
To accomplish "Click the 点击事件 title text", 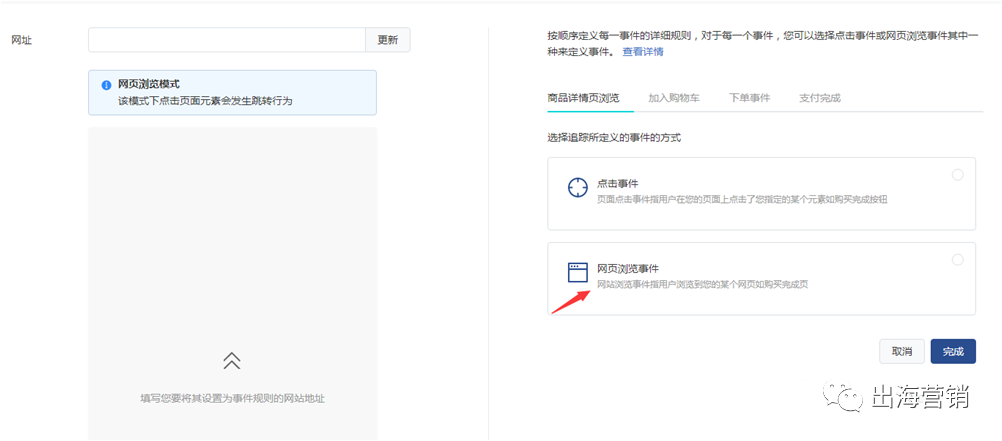I will point(617,183).
